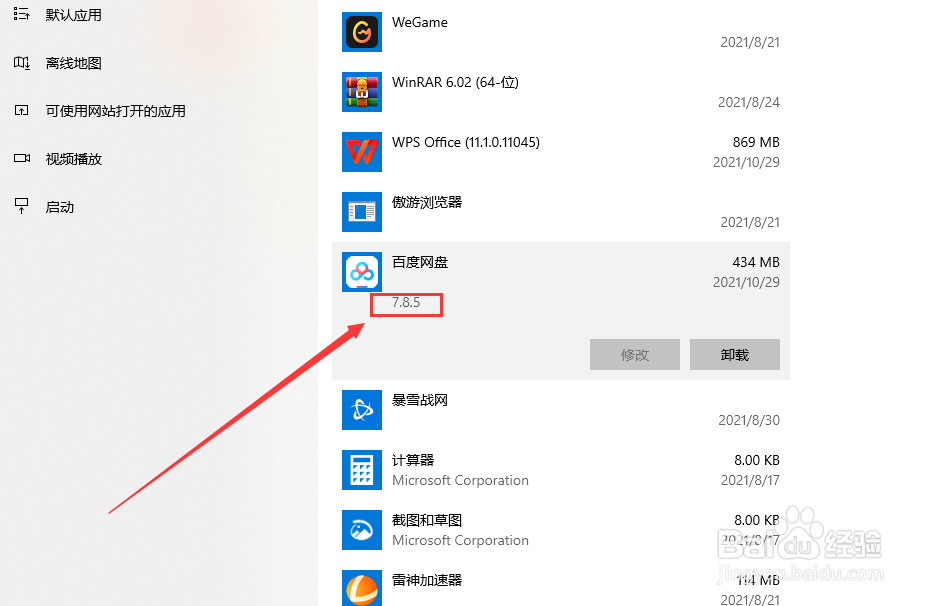This screenshot has height=606, width=935.
Task: Select the WPS Office app icon
Action: [362, 152]
